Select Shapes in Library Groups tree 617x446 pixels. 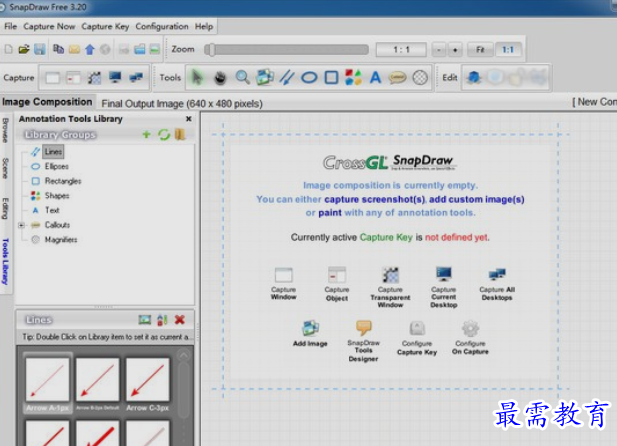pos(57,196)
